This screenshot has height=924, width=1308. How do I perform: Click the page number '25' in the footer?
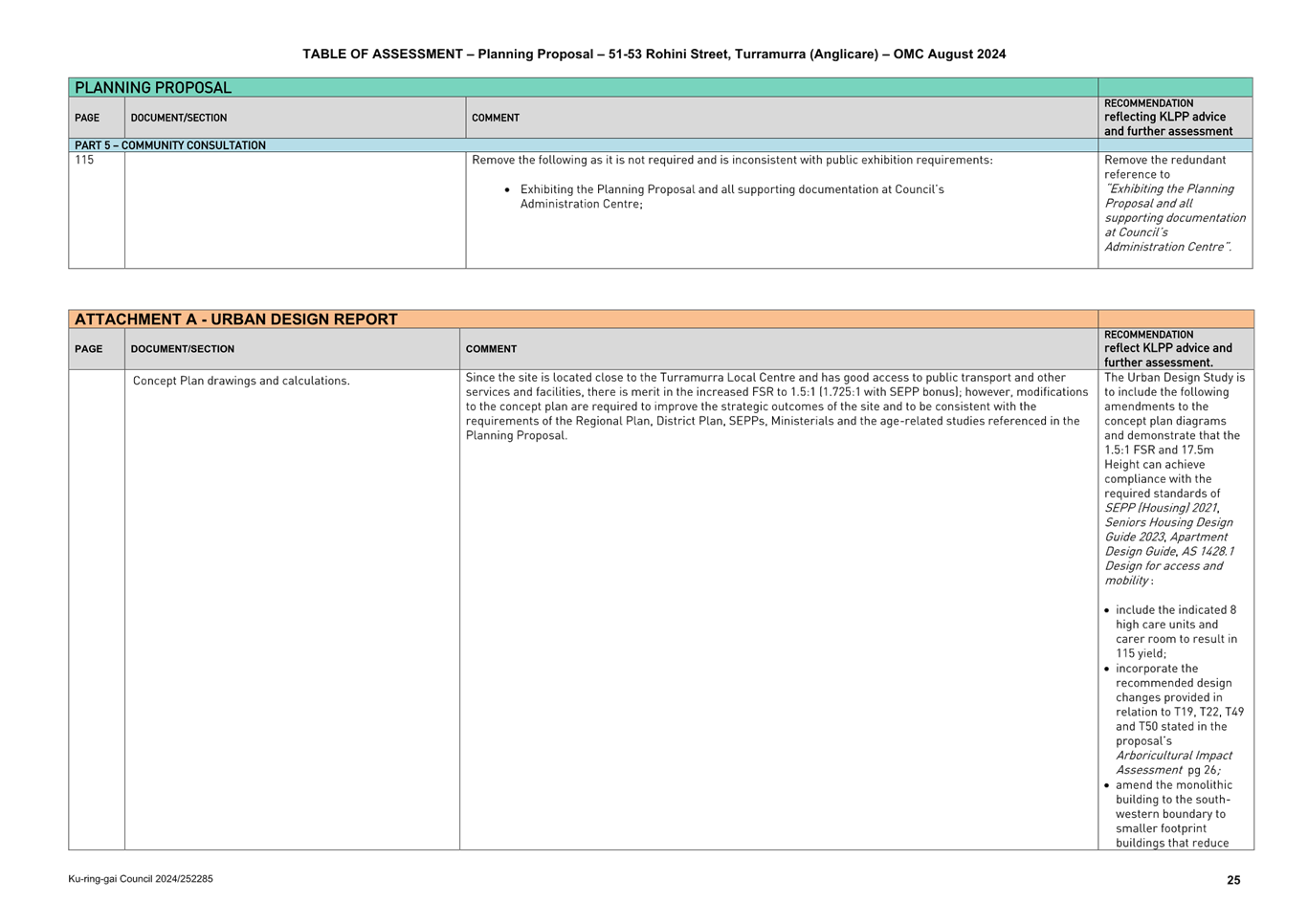pos(1233,880)
